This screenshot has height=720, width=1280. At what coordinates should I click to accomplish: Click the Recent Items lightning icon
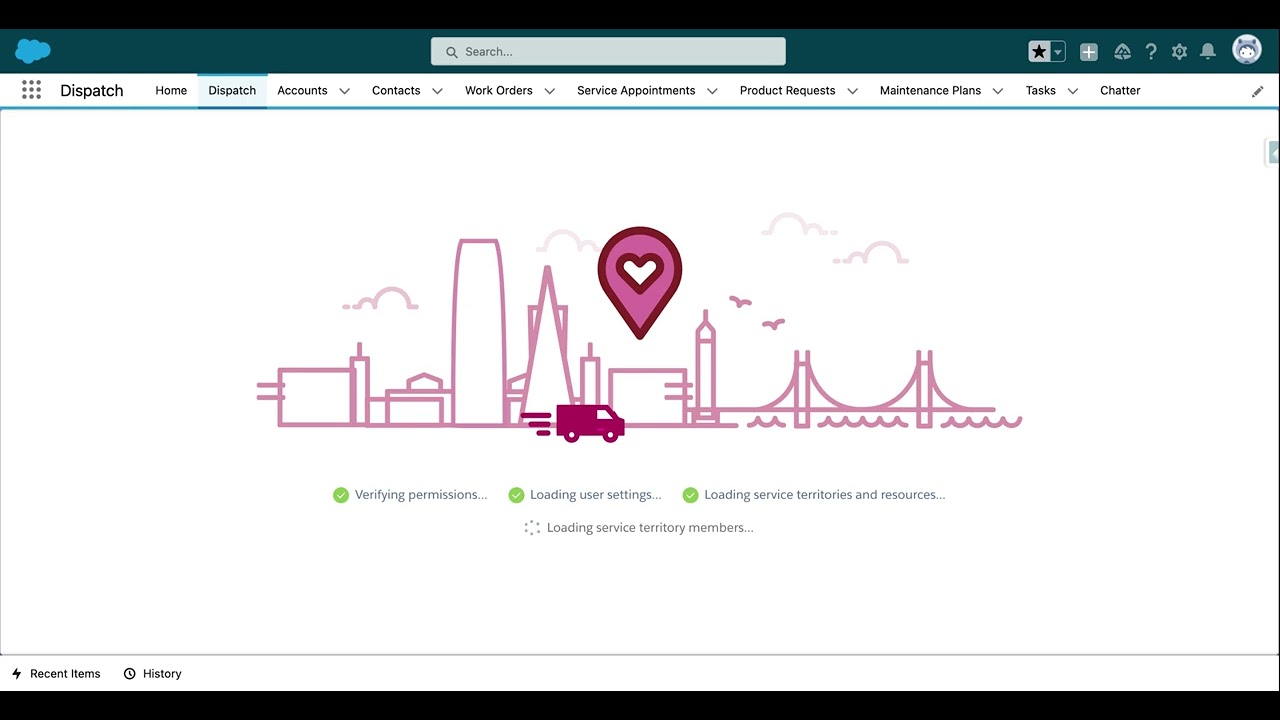(16, 674)
